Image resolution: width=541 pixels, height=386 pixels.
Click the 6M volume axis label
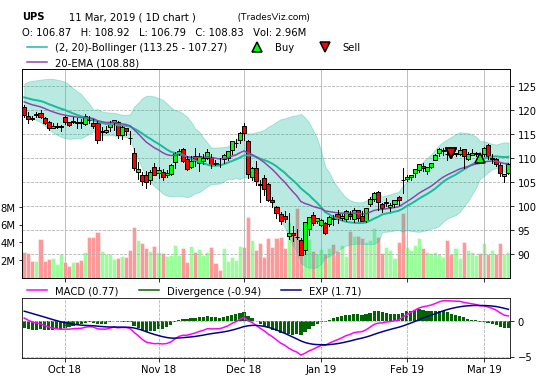(x=8, y=225)
